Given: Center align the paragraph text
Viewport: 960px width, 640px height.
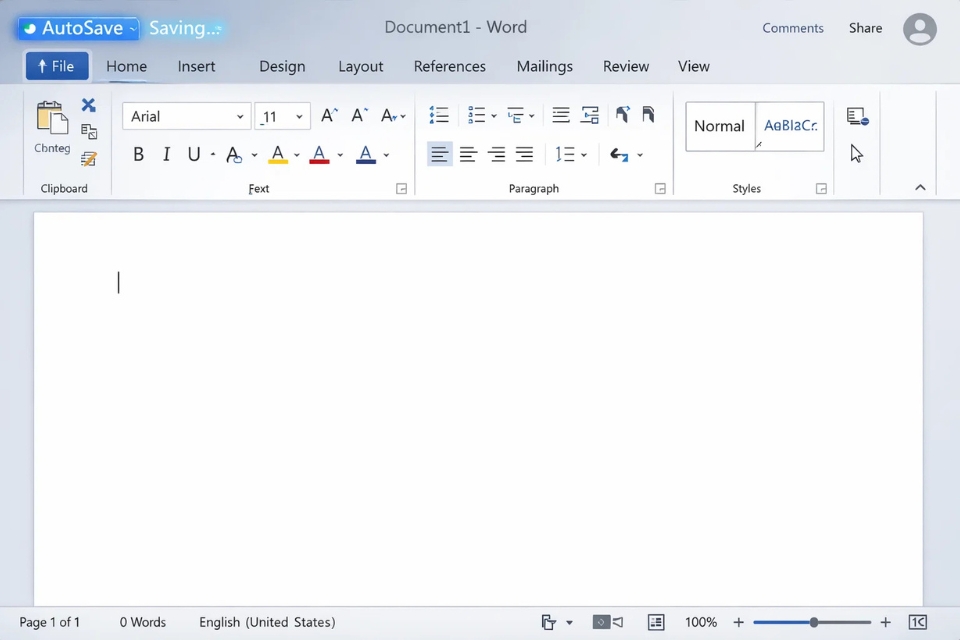Looking at the screenshot, I should (468, 153).
